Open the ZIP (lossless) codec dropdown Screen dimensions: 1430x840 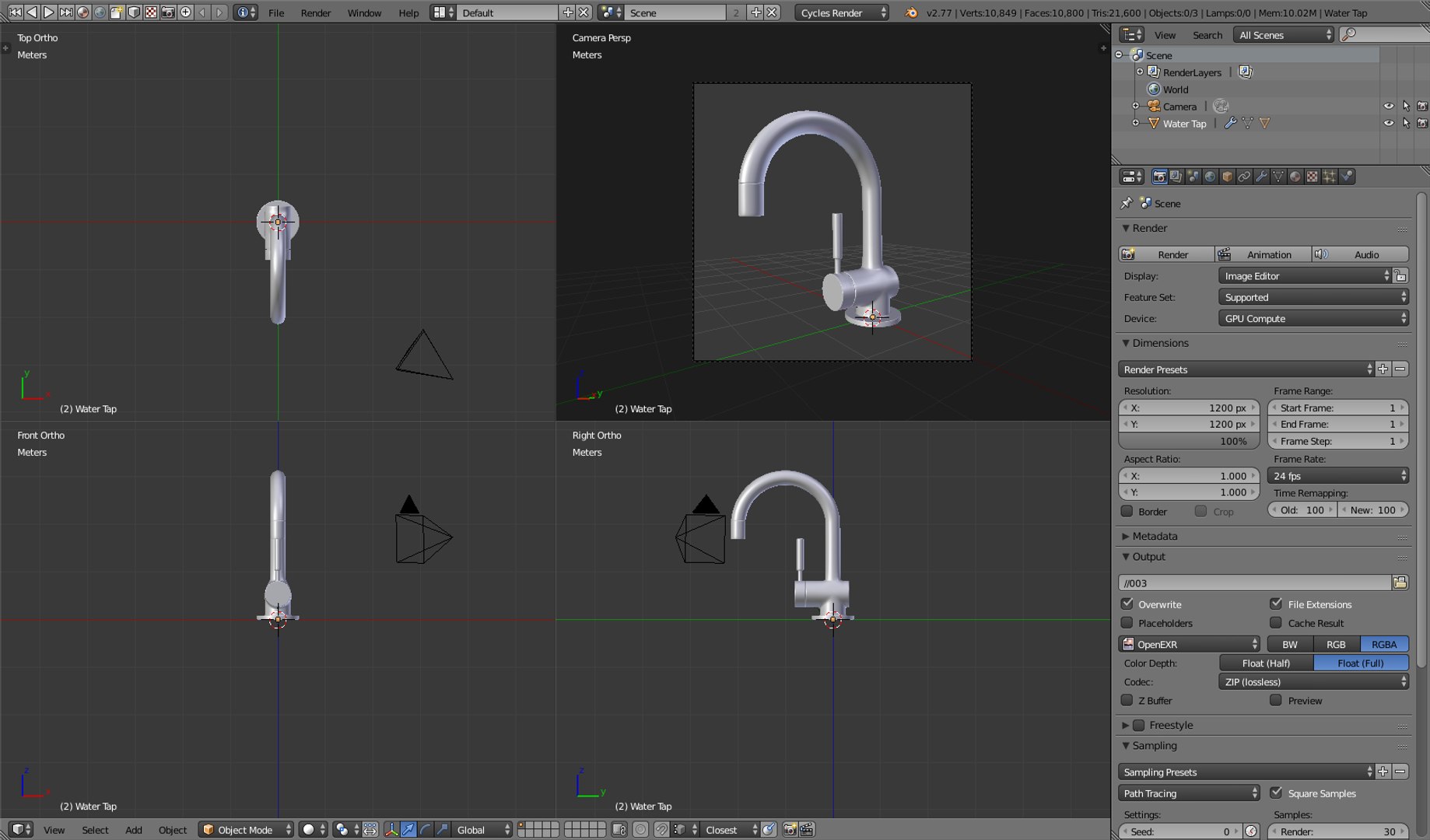[1313, 681]
